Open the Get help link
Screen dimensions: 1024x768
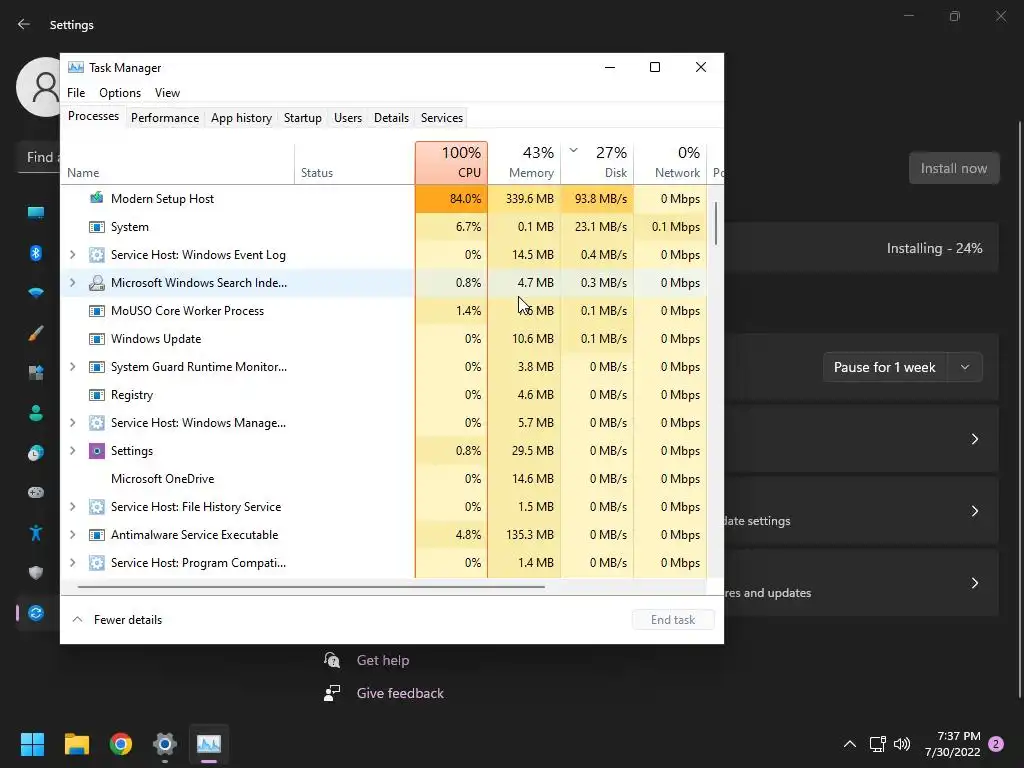(x=383, y=660)
